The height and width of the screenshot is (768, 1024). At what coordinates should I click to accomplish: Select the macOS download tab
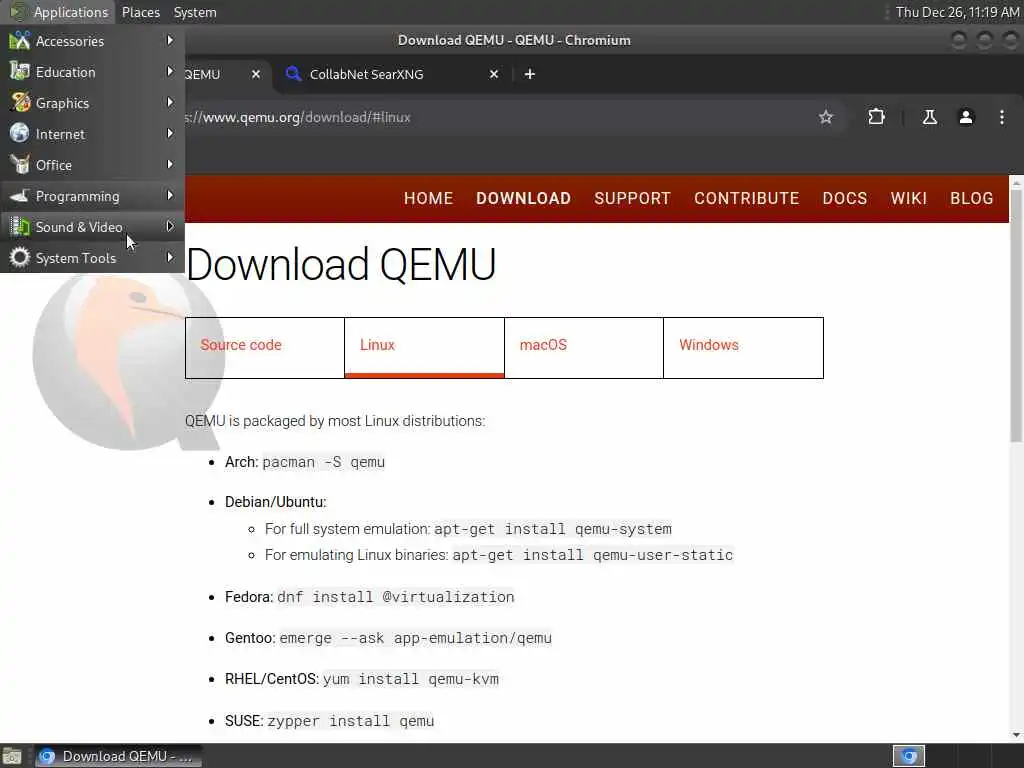pos(584,347)
